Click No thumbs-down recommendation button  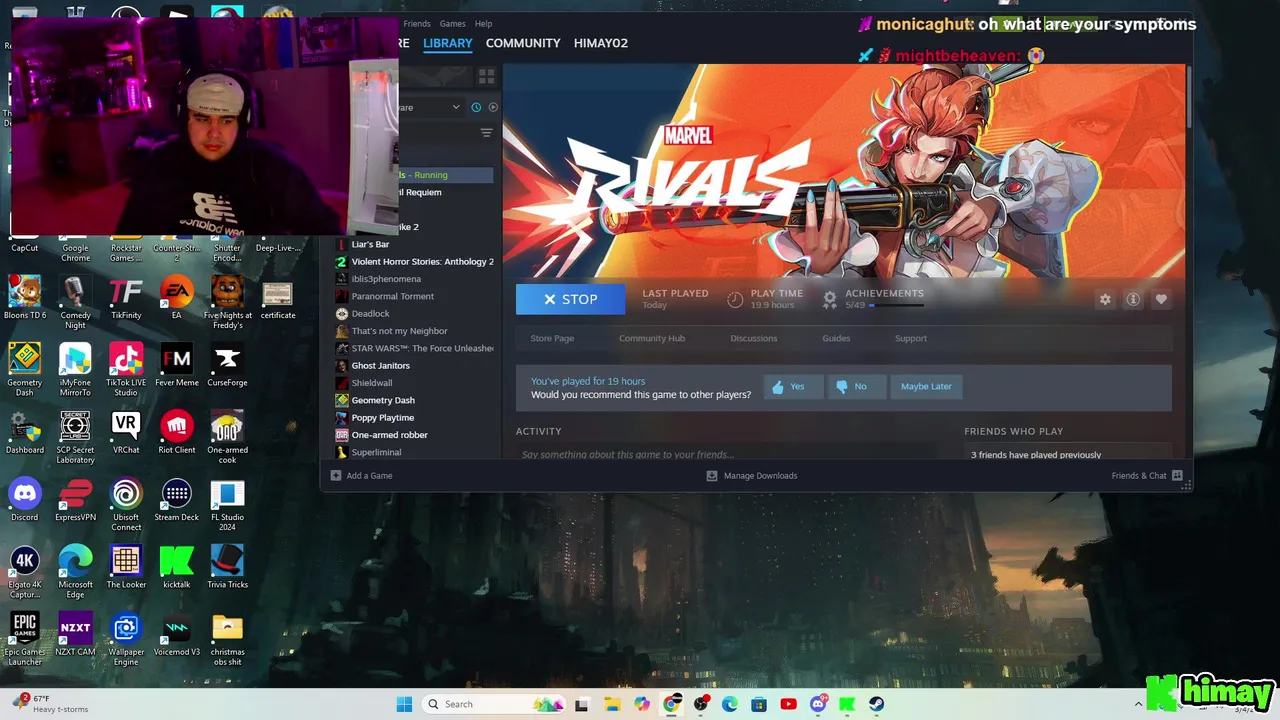coord(856,387)
